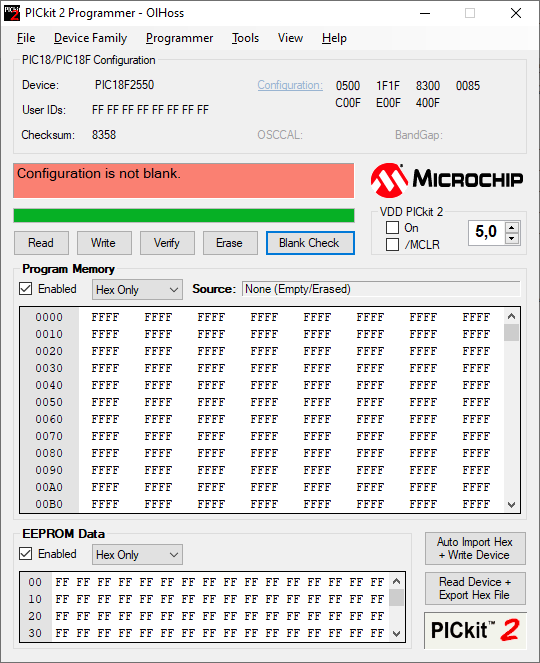Open the Programmer menu
The width and height of the screenshot is (540, 663).
(x=179, y=38)
